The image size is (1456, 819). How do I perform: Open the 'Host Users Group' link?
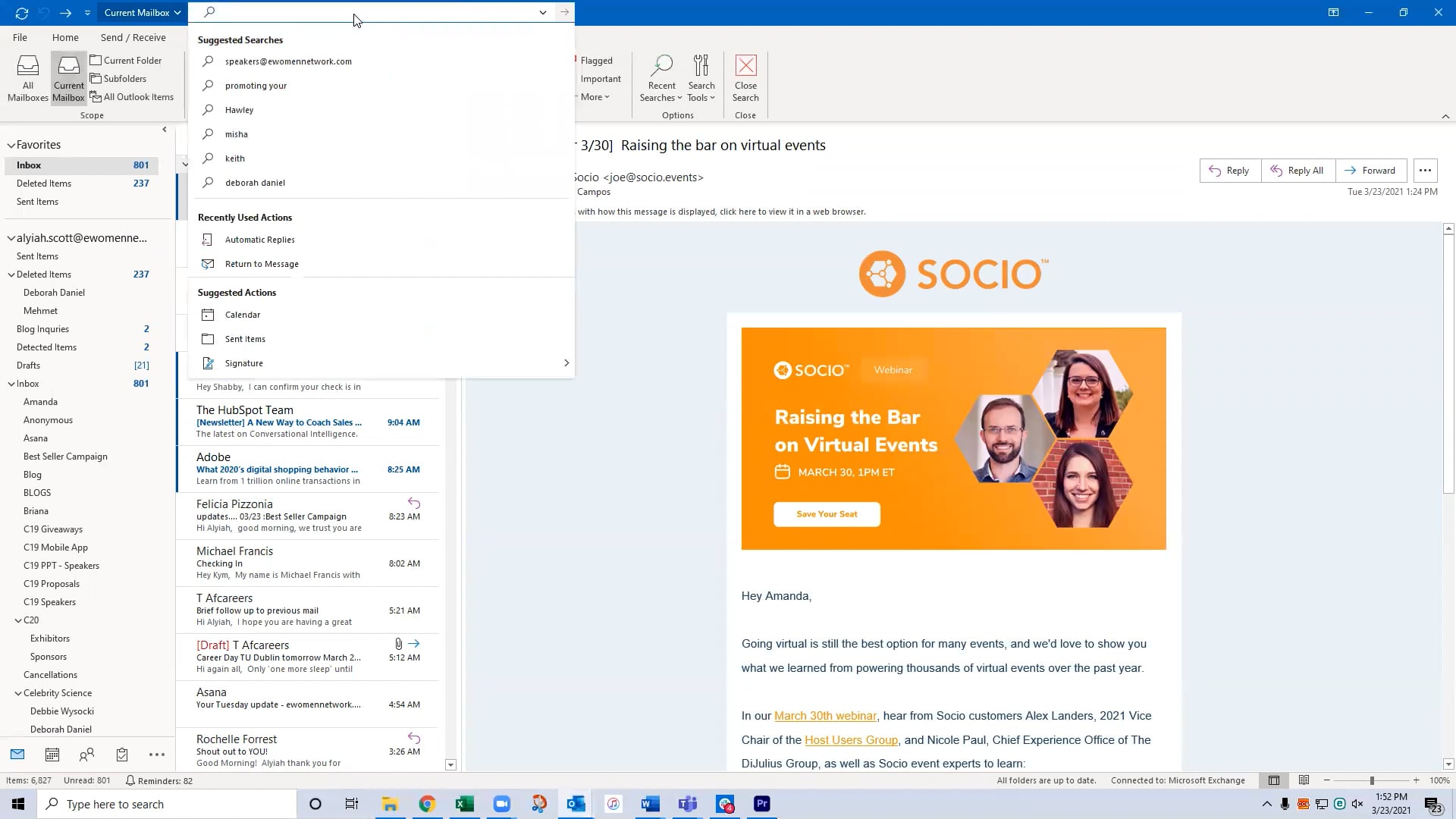tap(851, 739)
